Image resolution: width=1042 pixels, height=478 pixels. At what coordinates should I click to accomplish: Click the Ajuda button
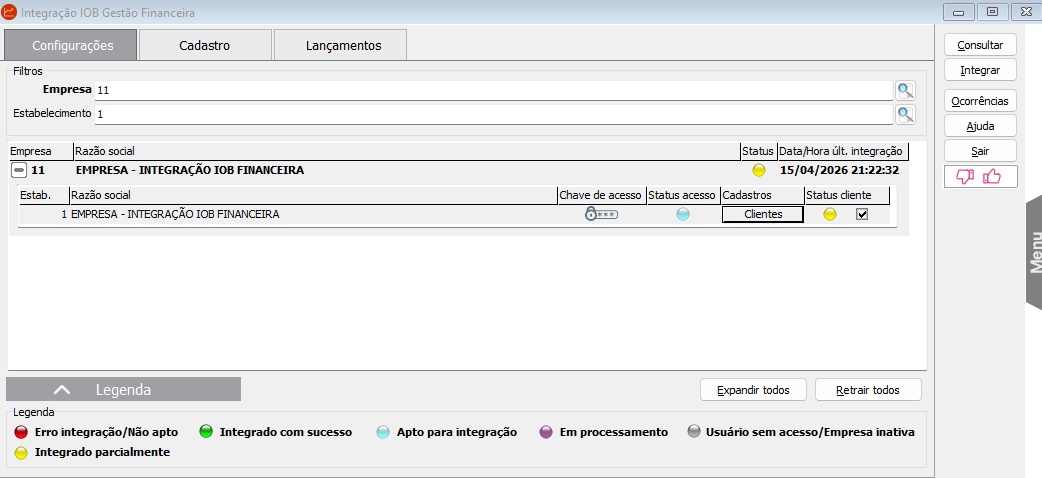point(980,126)
